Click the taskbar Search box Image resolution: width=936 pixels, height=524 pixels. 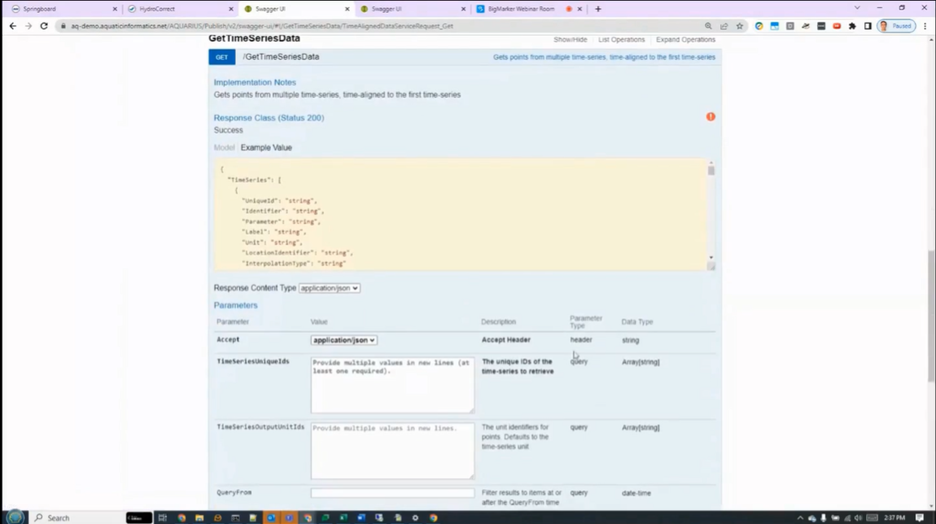point(78,517)
